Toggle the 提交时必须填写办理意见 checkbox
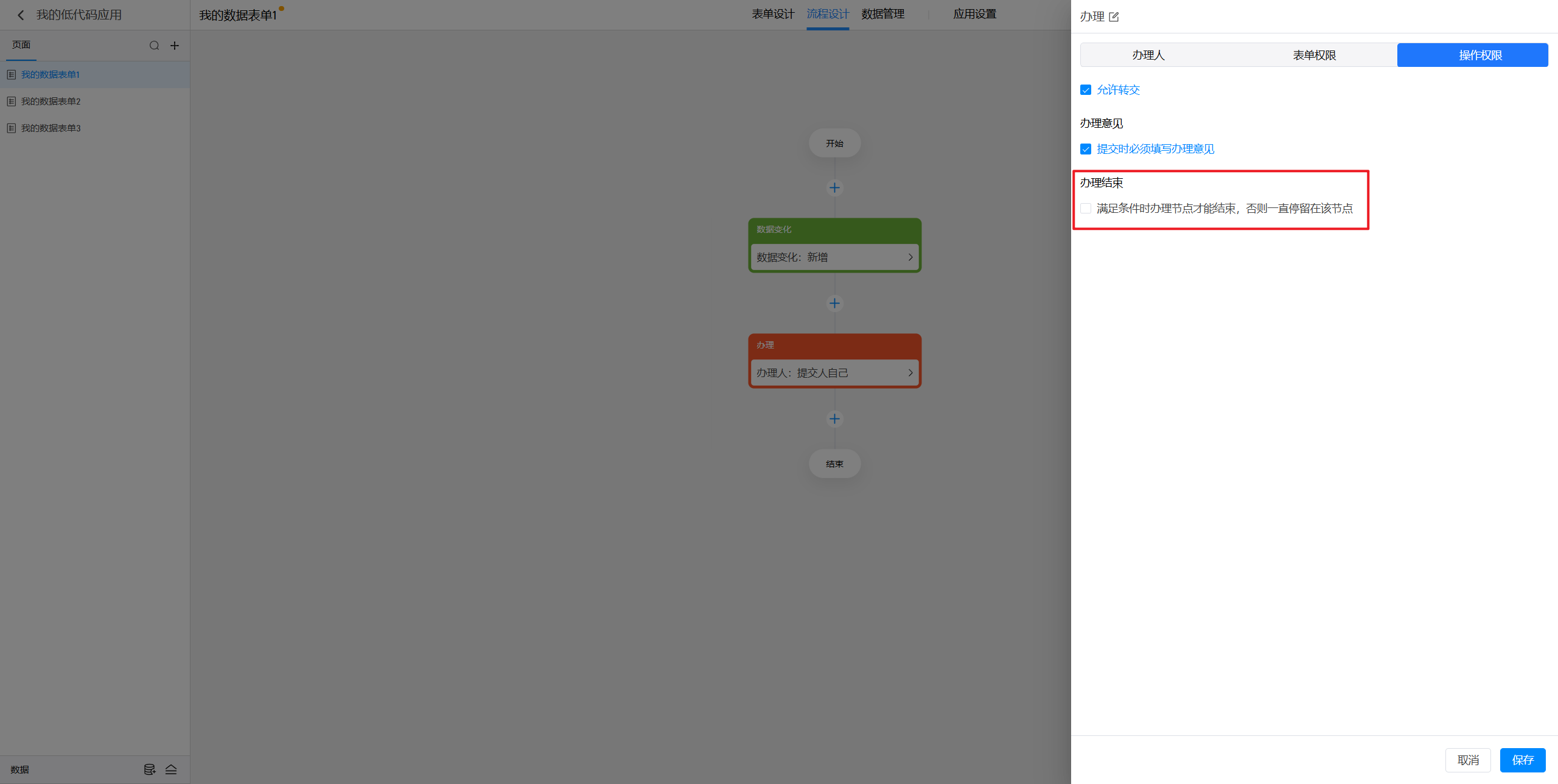Viewport: 1558px width, 784px height. tap(1086, 149)
